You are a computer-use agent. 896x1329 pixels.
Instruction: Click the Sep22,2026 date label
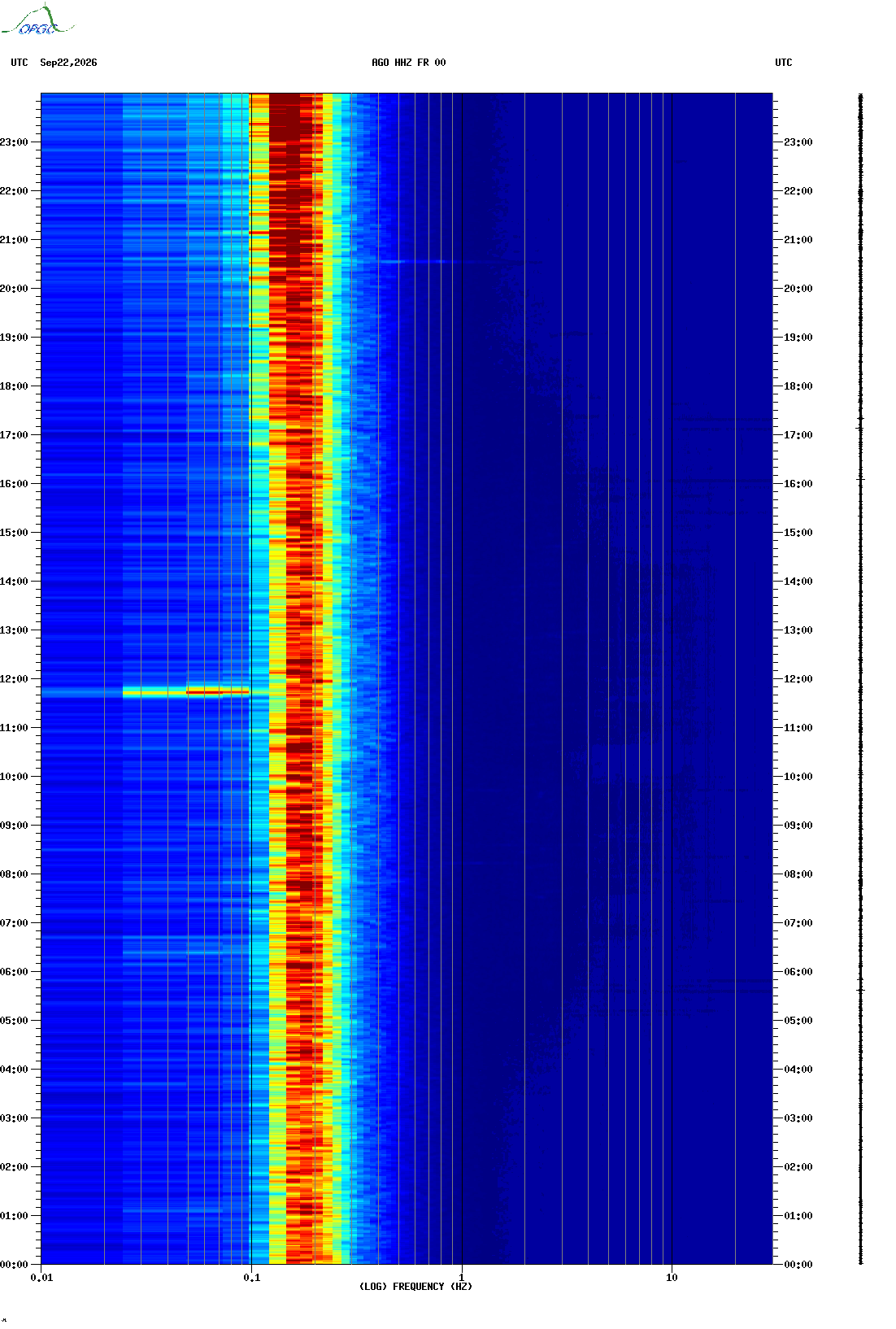[68, 63]
